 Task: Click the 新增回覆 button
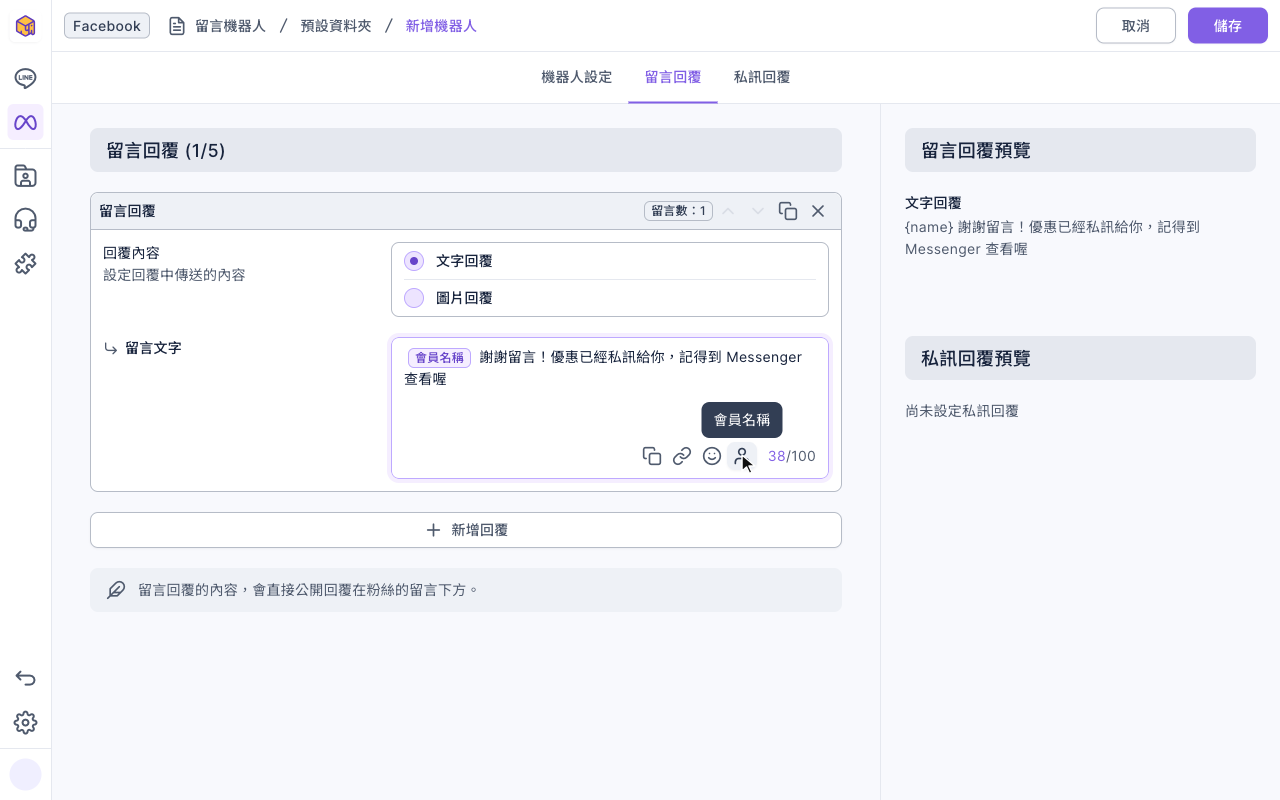coord(466,530)
